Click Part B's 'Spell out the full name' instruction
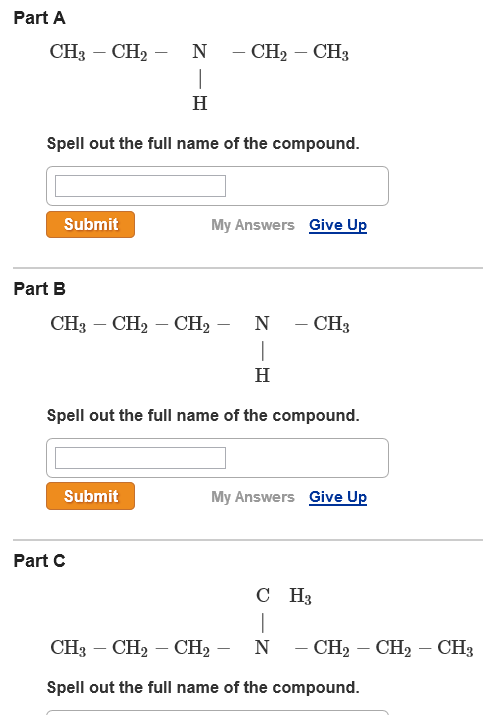Image resolution: width=483 pixels, height=715 pixels. coord(203,415)
